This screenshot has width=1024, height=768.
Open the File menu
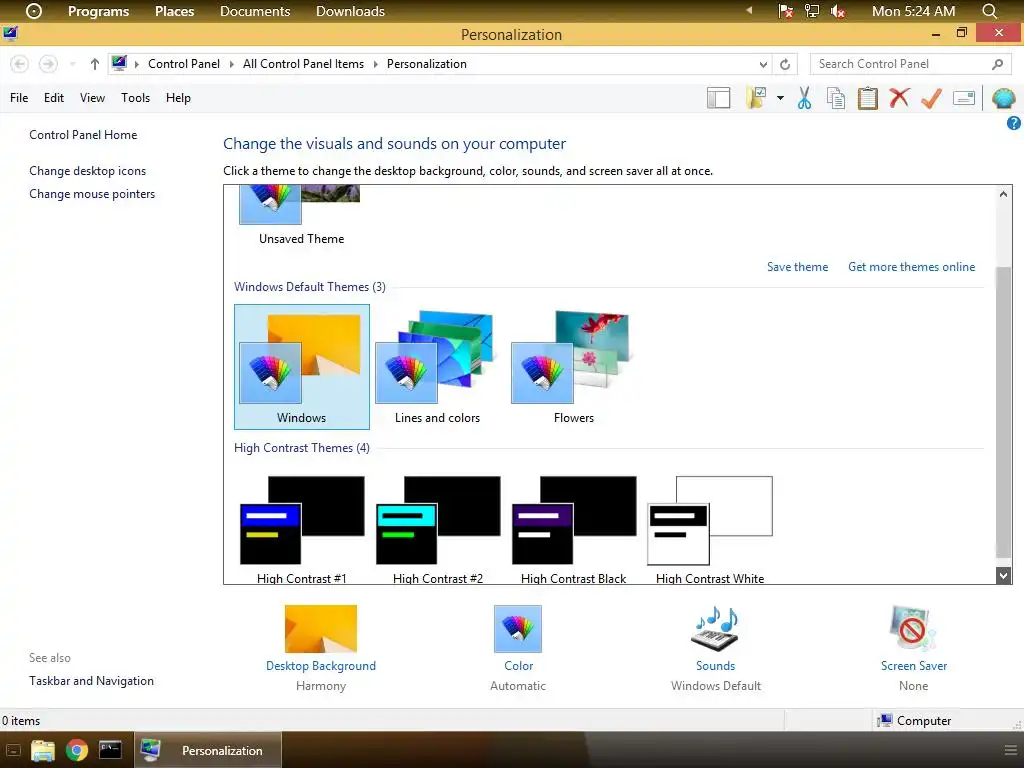[19, 98]
